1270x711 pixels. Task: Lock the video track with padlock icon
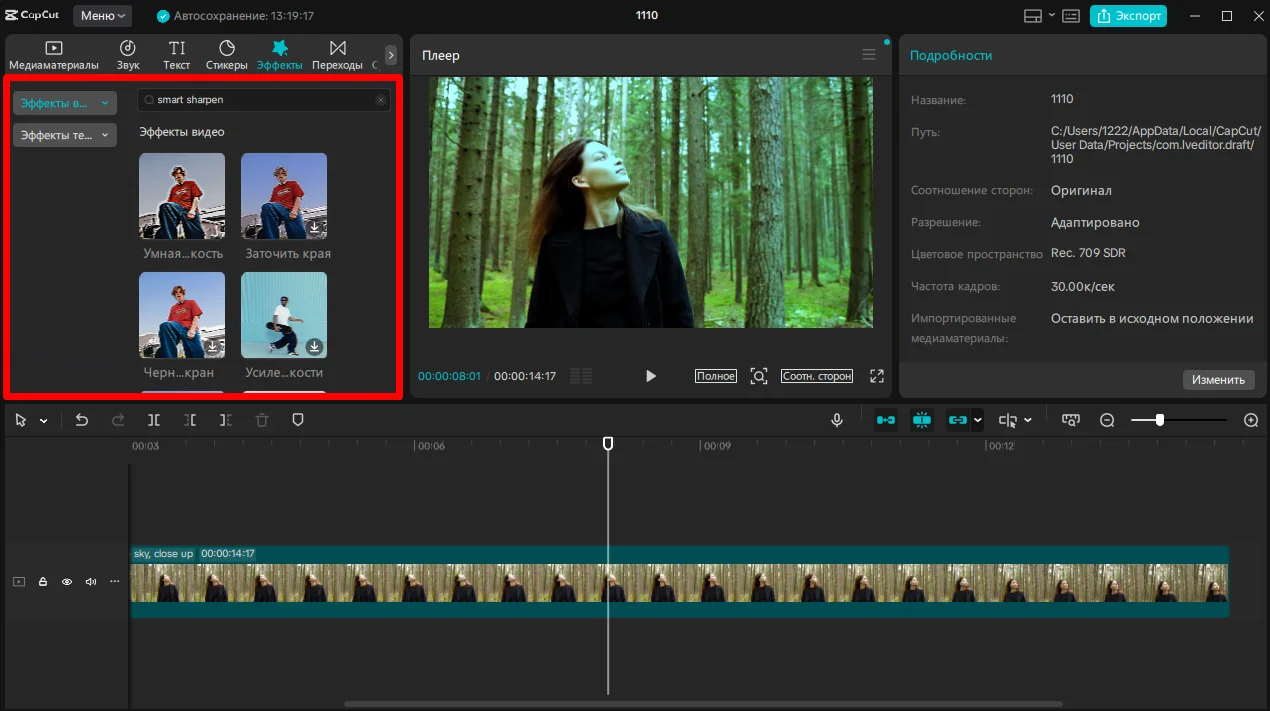point(43,582)
